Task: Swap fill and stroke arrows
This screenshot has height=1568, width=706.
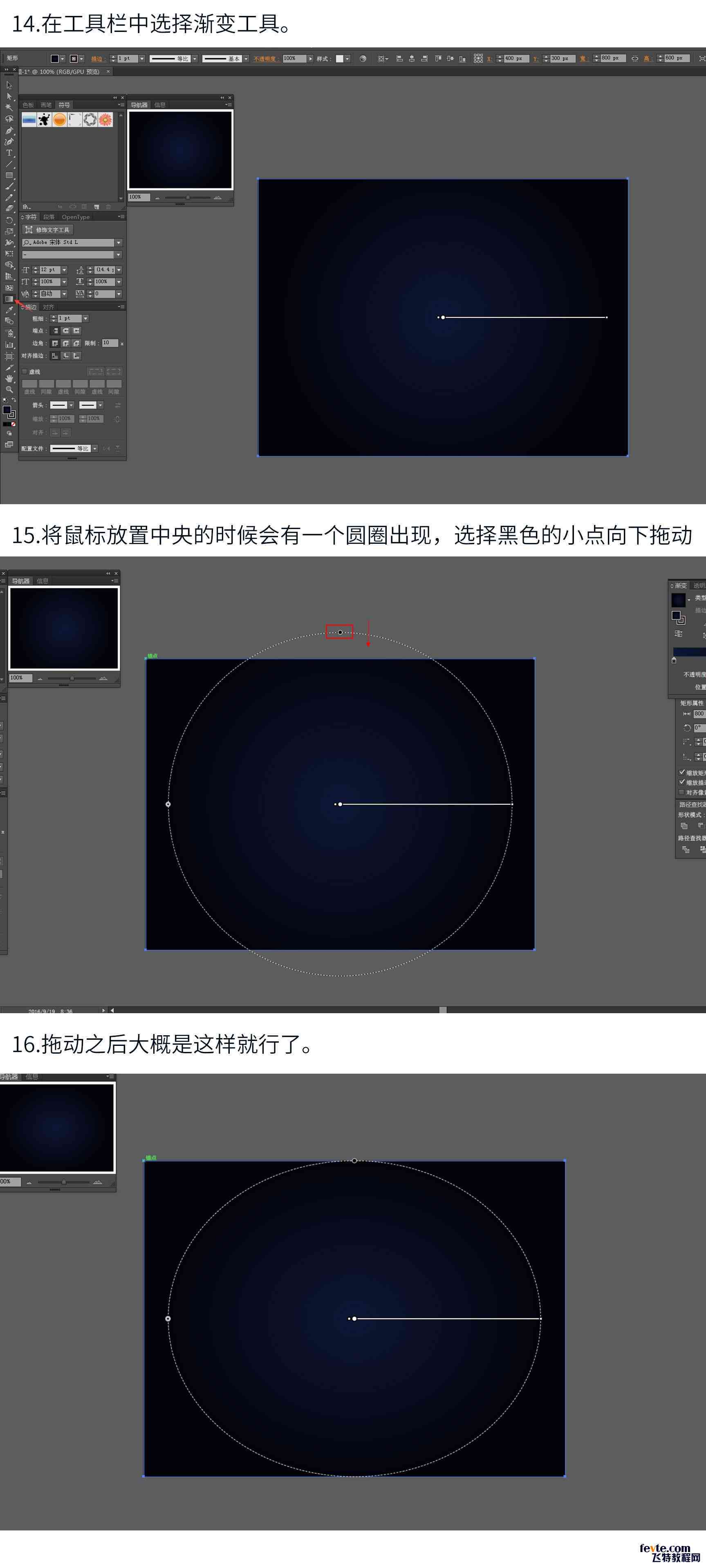Action: click(x=13, y=400)
